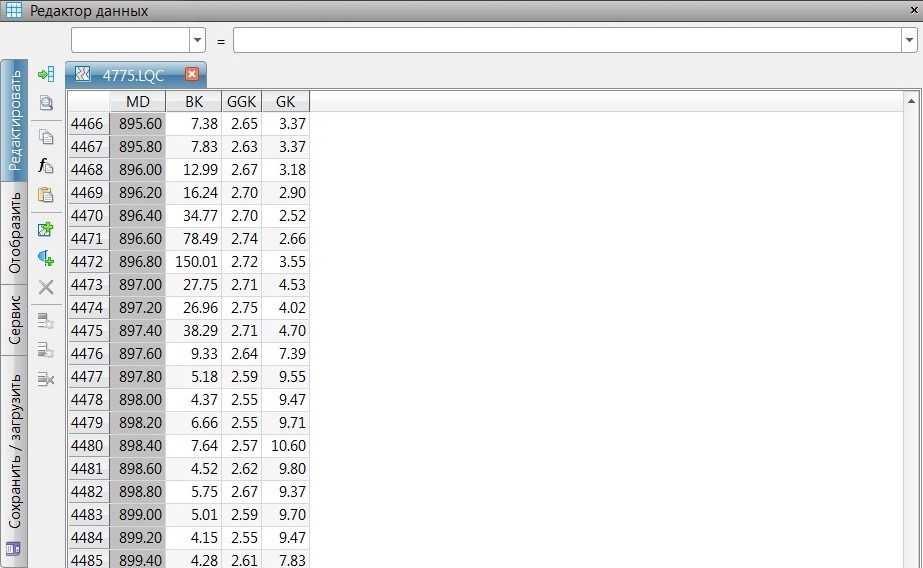The image size is (923, 568).
Task: Click the MD cell 898.40
Action: (138, 446)
